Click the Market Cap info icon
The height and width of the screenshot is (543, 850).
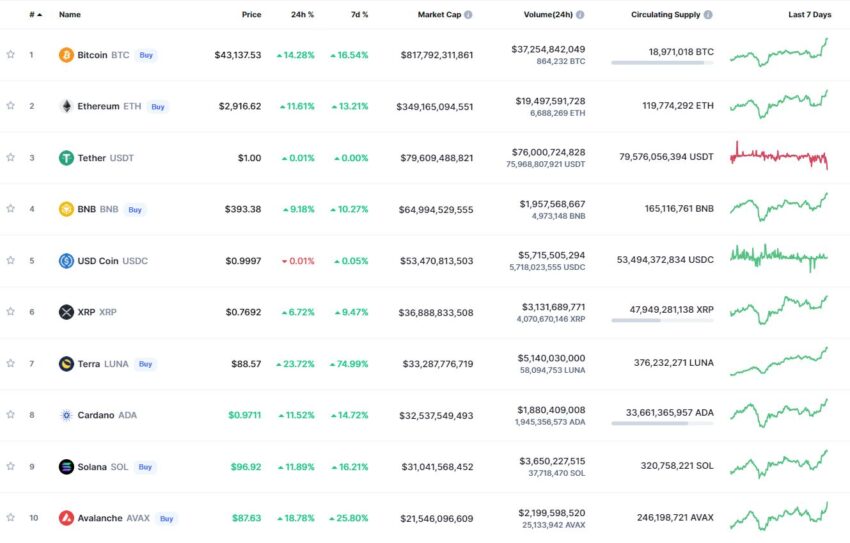coord(468,15)
